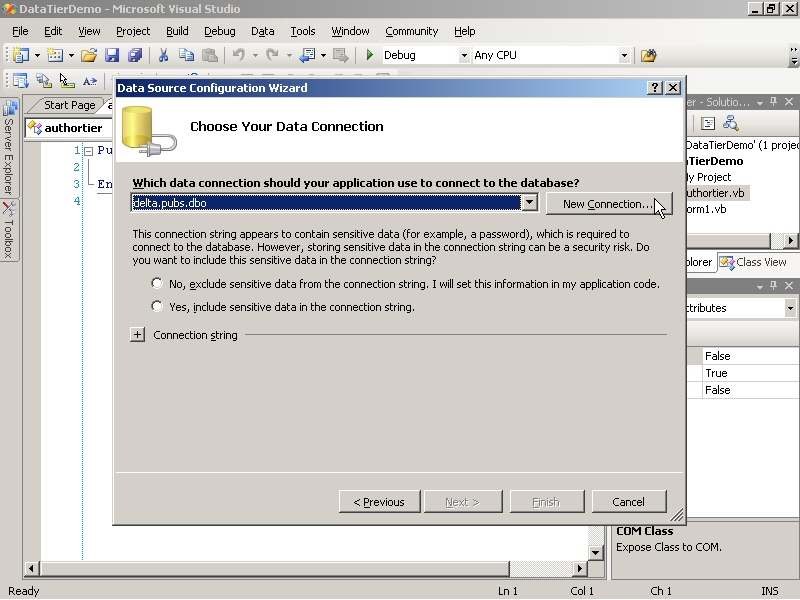Select the My Project tree item
This screenshot has width=800, height=600.
click(x=709, y=177)
